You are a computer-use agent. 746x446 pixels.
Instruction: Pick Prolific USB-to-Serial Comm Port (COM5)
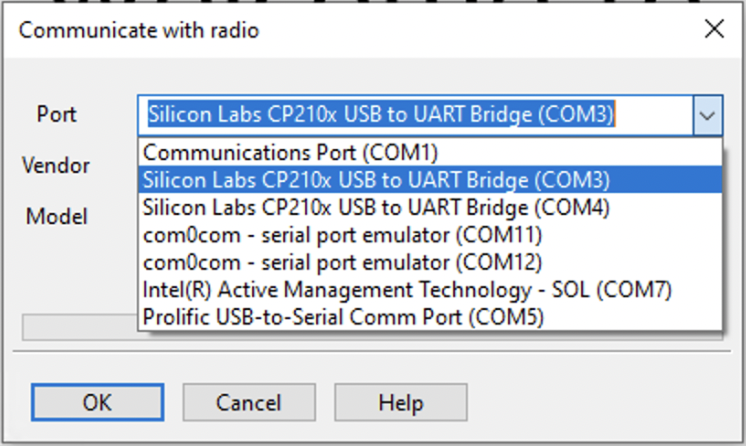coord(430,317)
